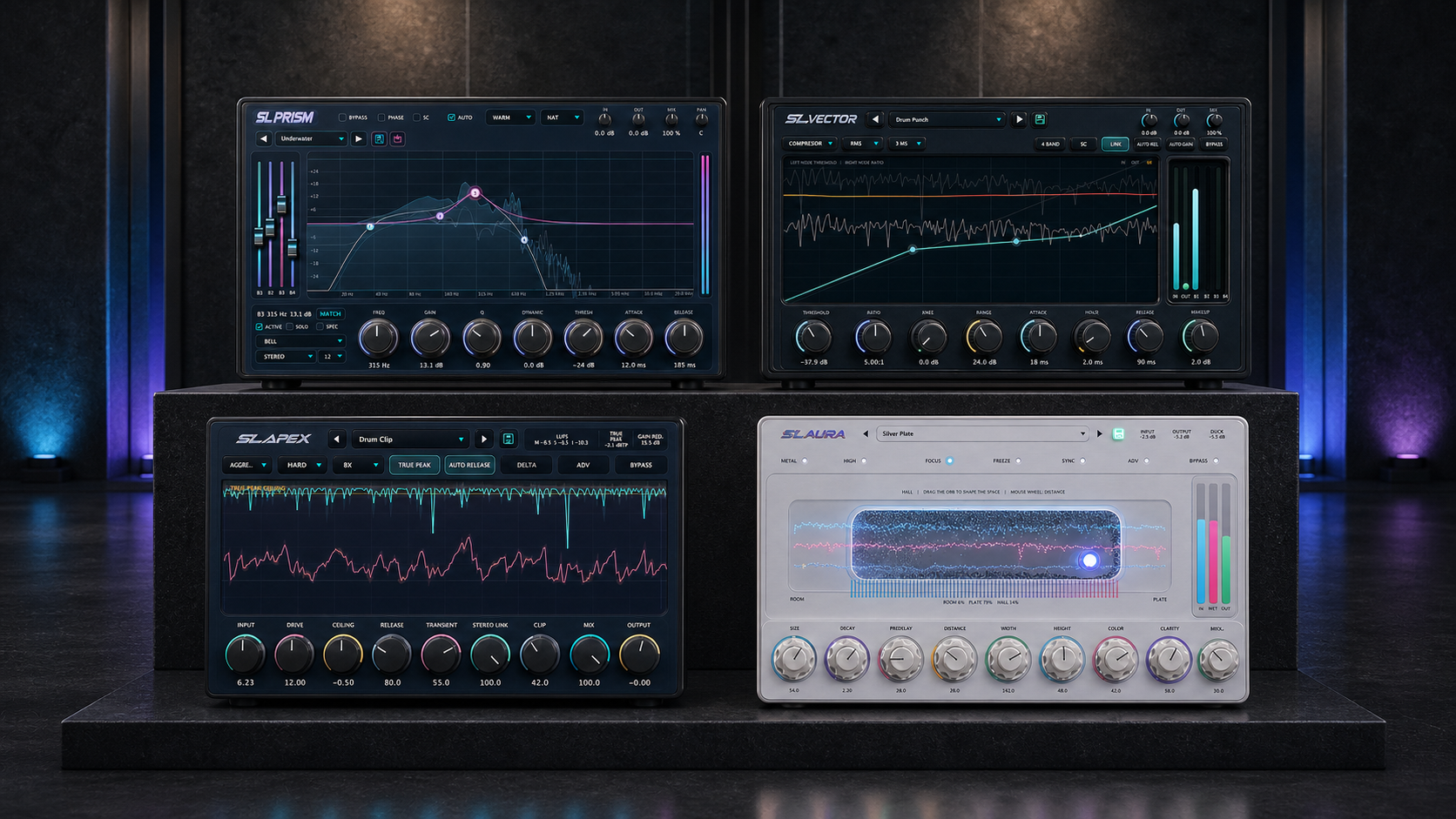Click the FREQ knob in SL Prism
The image size is (1456, 819).
379,338
